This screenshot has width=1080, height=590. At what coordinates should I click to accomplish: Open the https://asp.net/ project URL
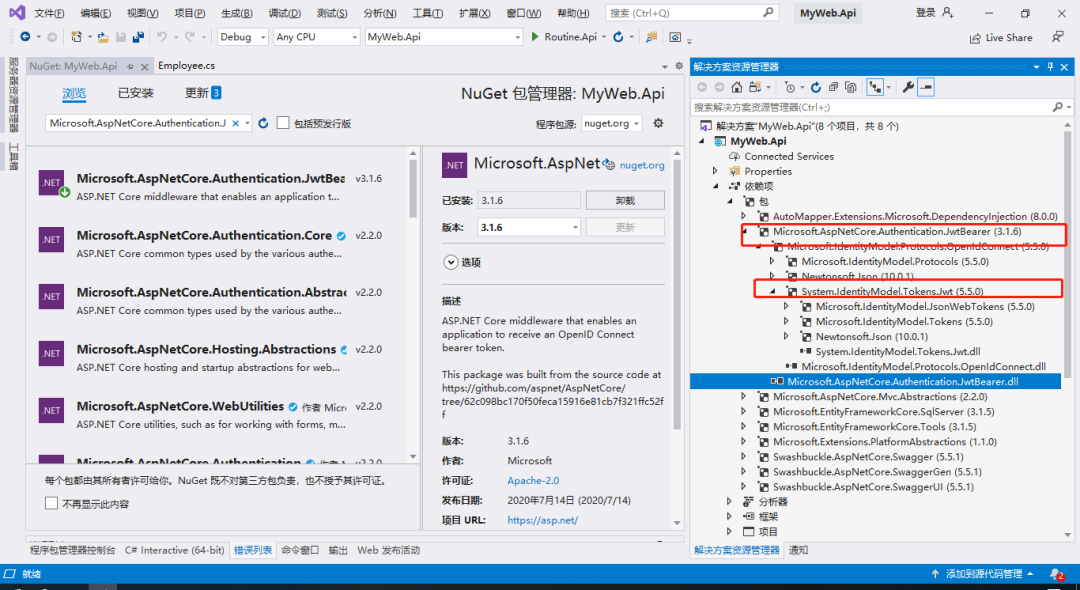[543, 520]
